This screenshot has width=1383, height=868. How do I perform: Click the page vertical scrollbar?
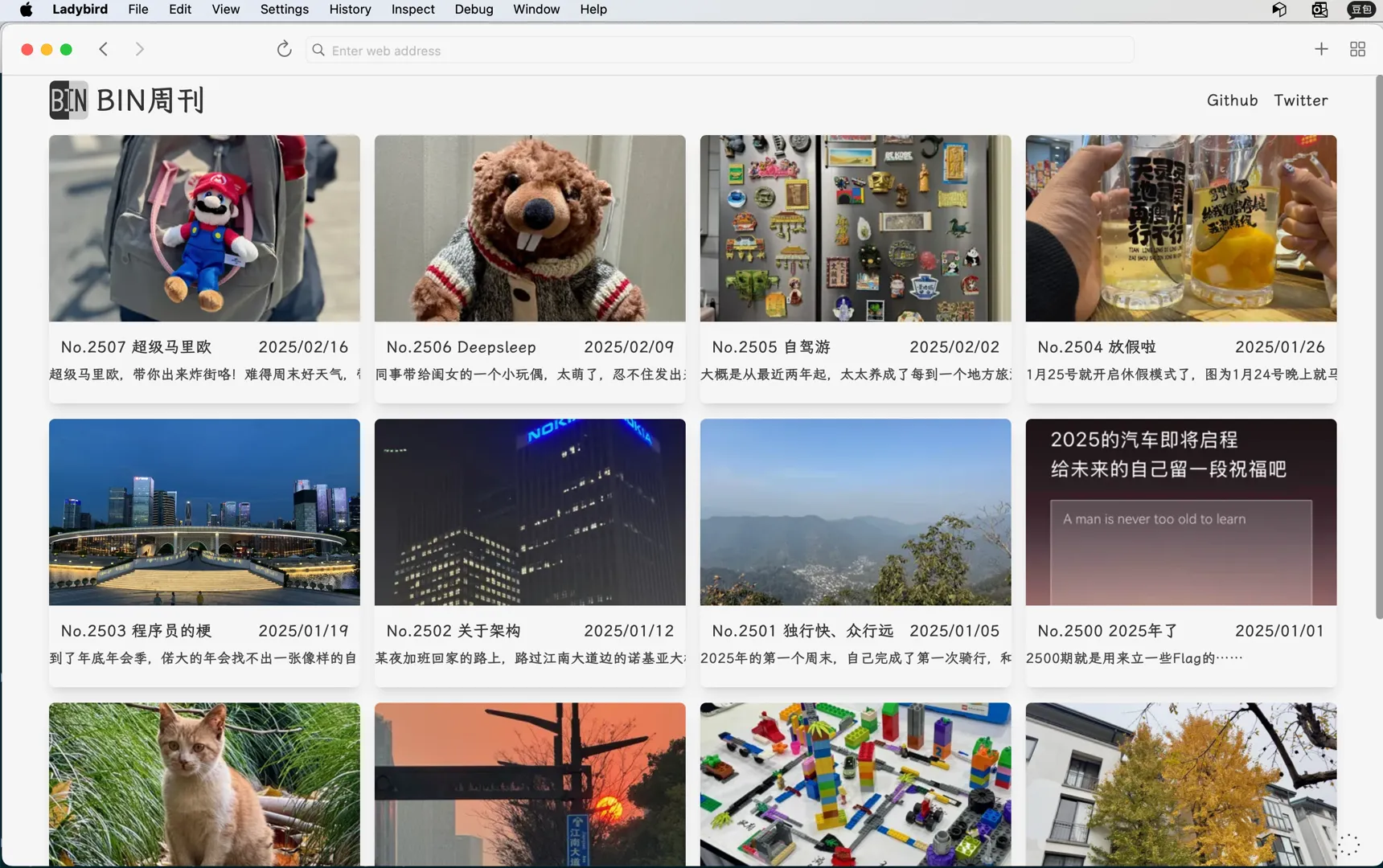coord(1378,346)
